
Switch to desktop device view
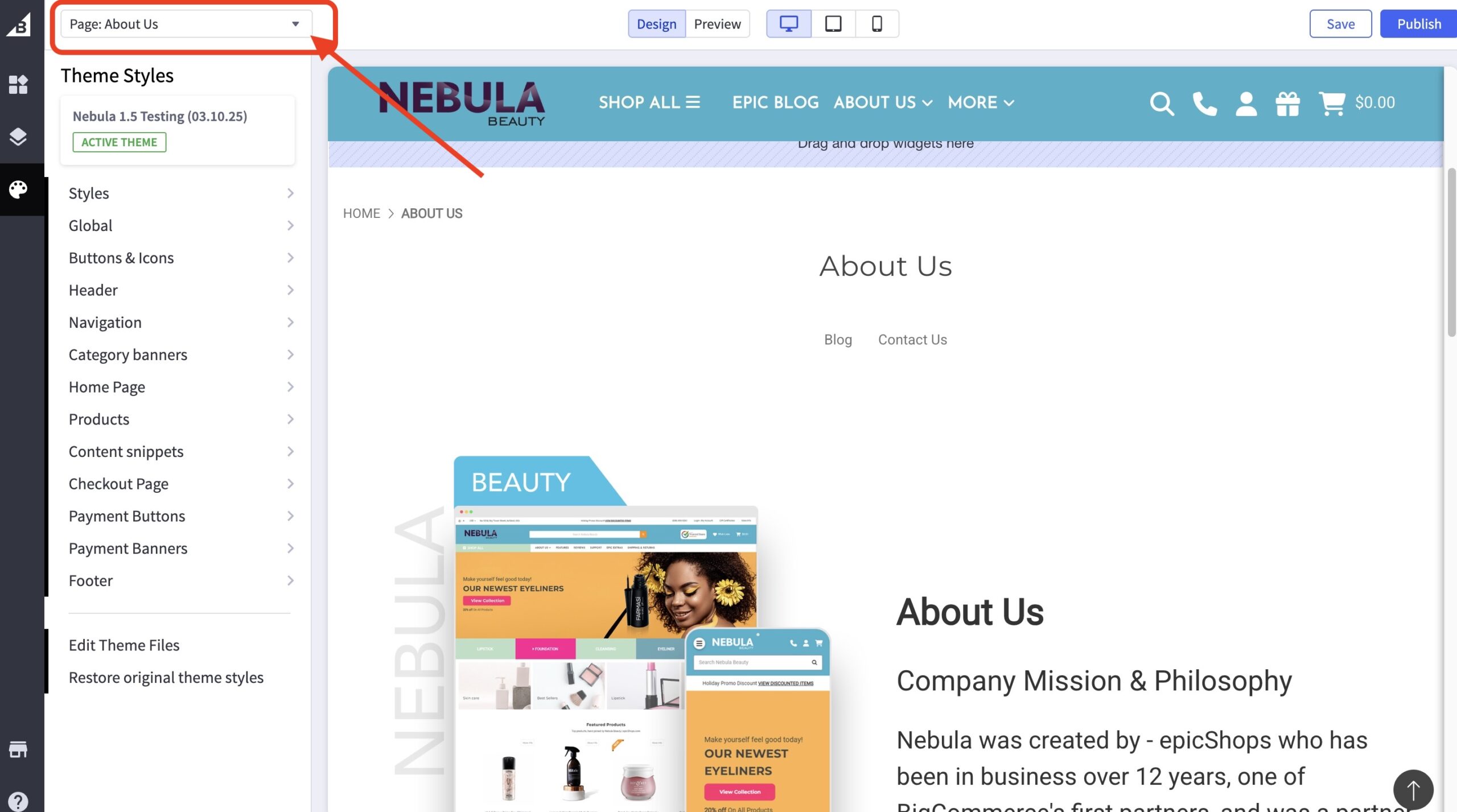click(789, 24)
